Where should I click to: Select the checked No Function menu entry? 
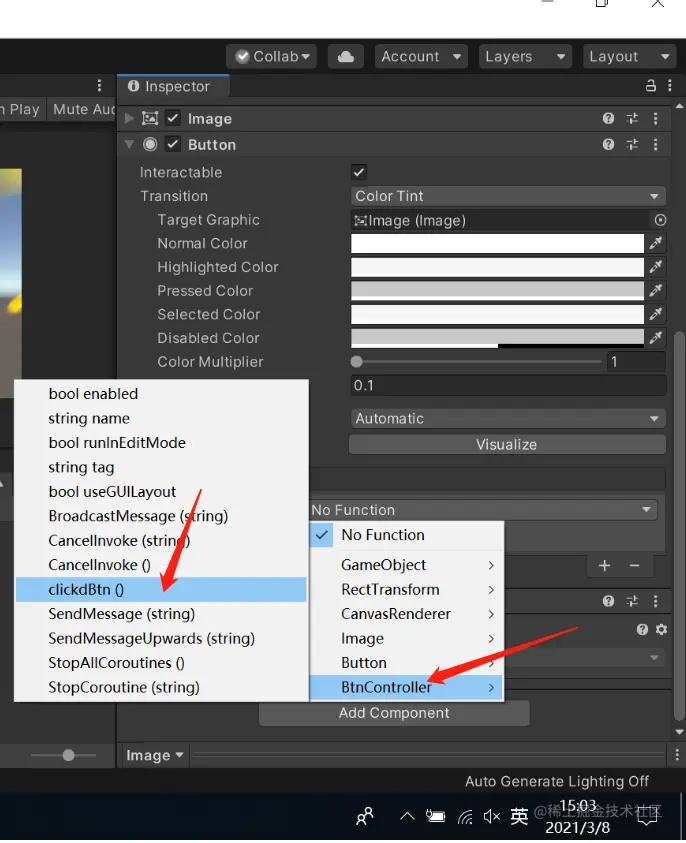[x=407, y=535]
